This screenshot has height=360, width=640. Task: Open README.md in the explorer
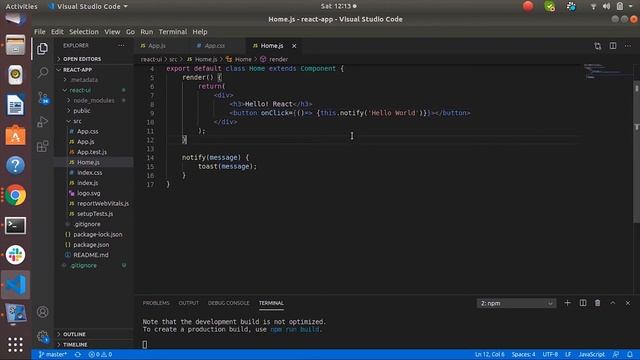[94, 255]
